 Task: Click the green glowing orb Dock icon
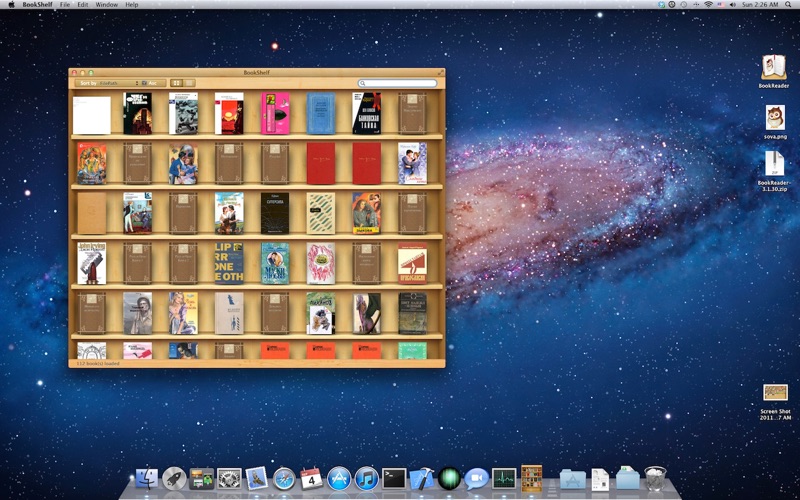[x=449, y=479]
